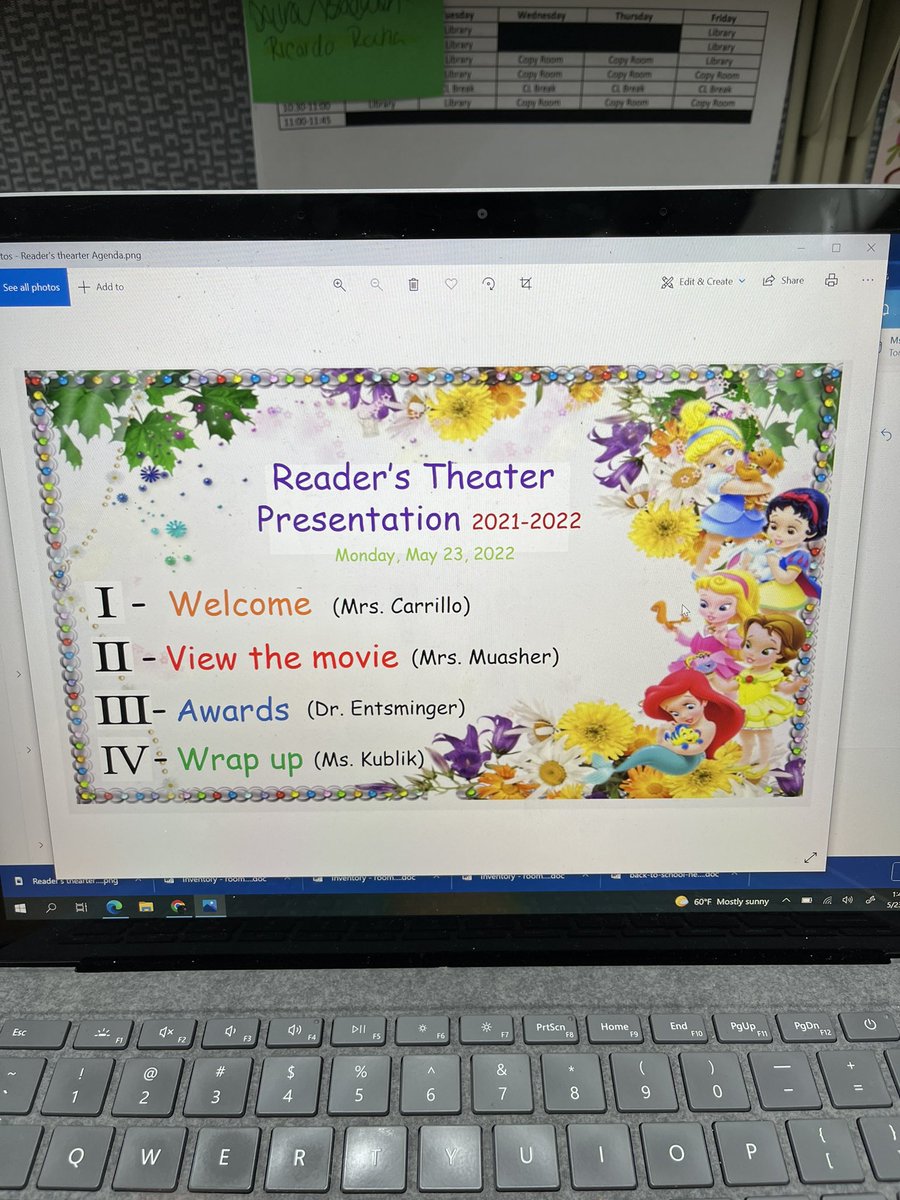Open the Windows Start menu
The width and height of the screenshot is (900, 1200).
tap(19, 906)
